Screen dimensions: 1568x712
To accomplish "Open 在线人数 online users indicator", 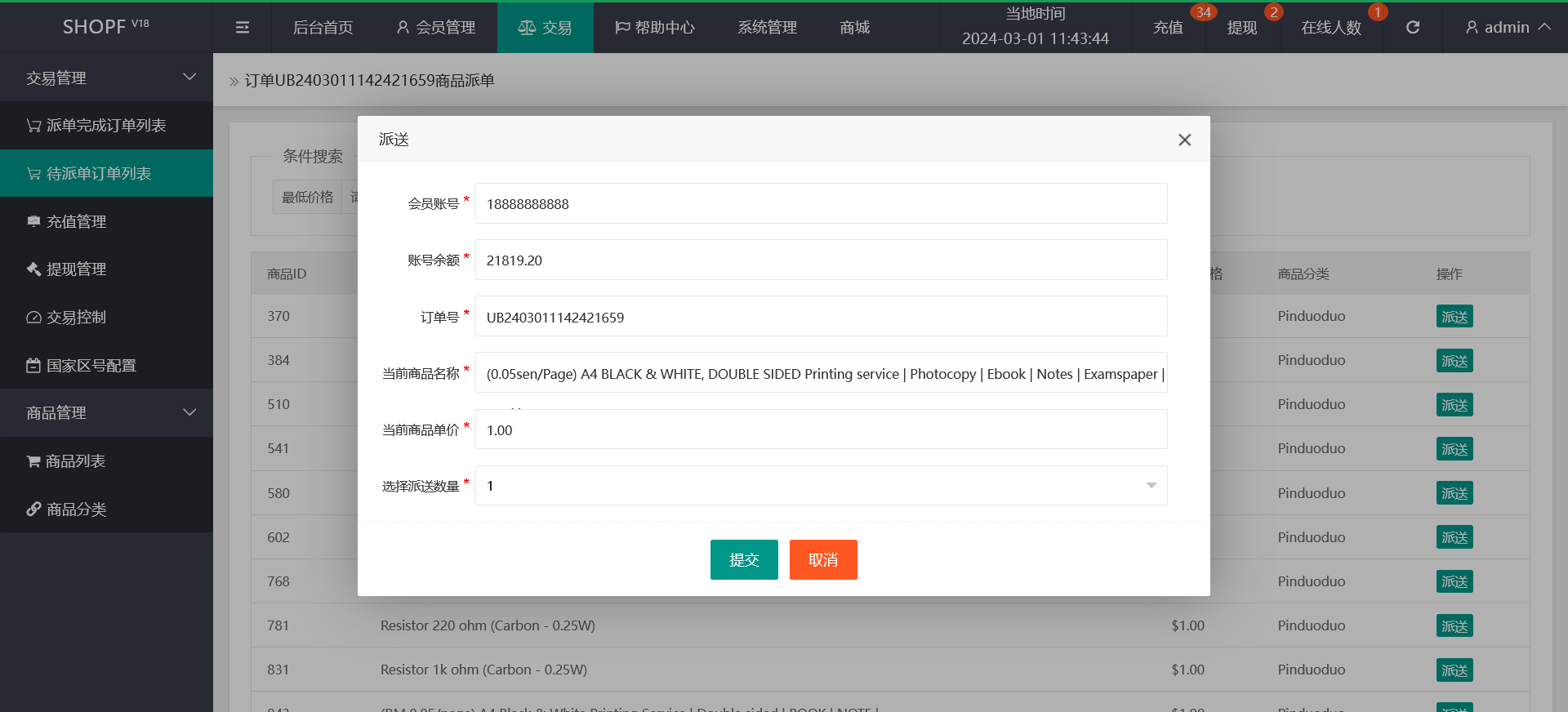I will 1331,28.
